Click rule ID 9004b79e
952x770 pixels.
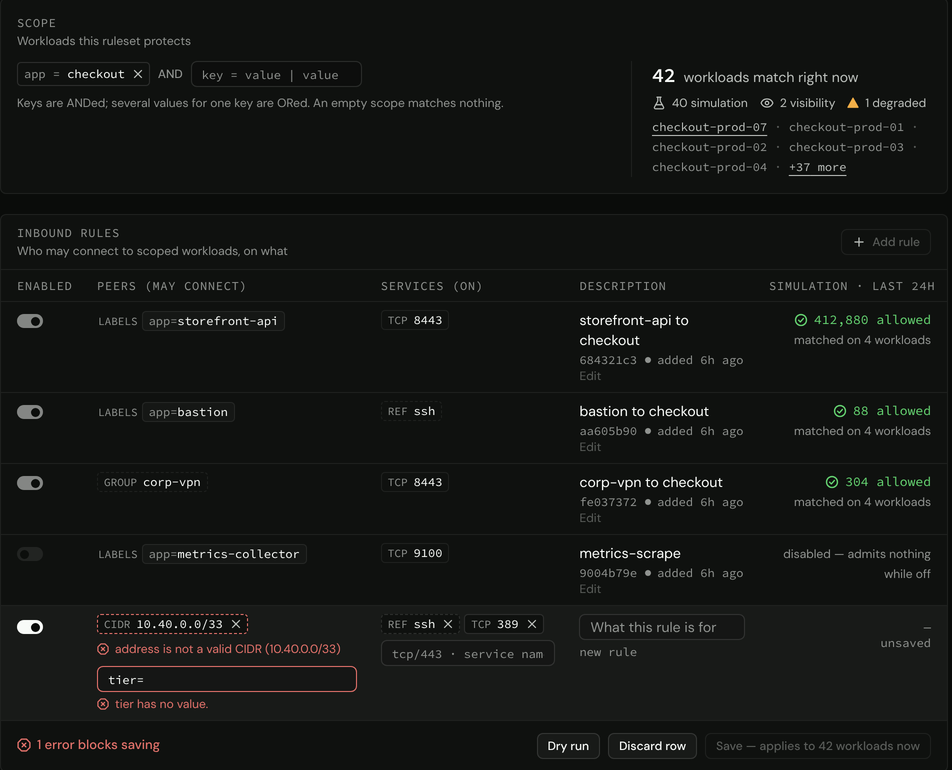click(608, 574)
